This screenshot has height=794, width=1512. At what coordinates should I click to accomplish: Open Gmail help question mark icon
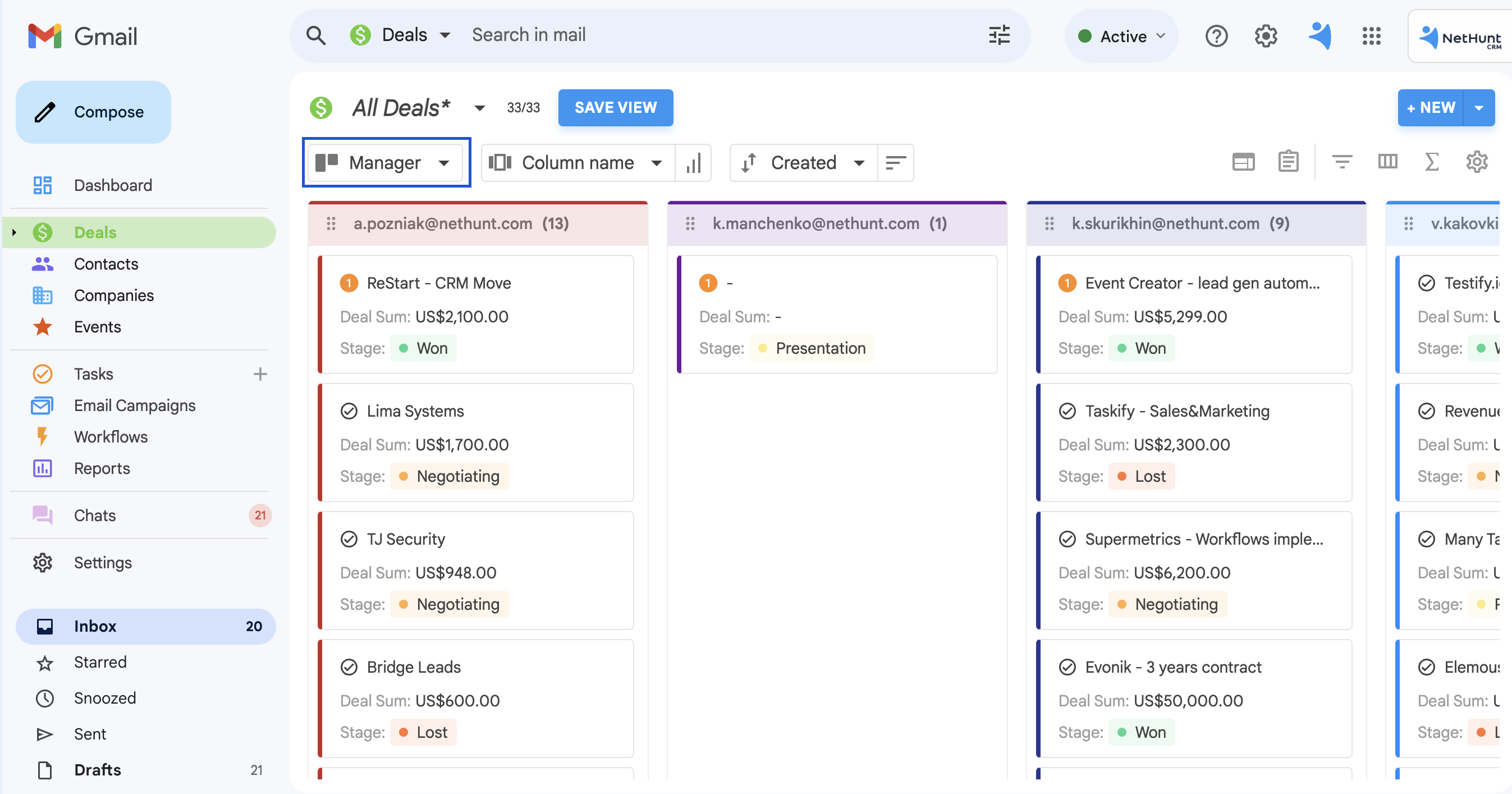pyautogui.click(x=1216, y=36)
